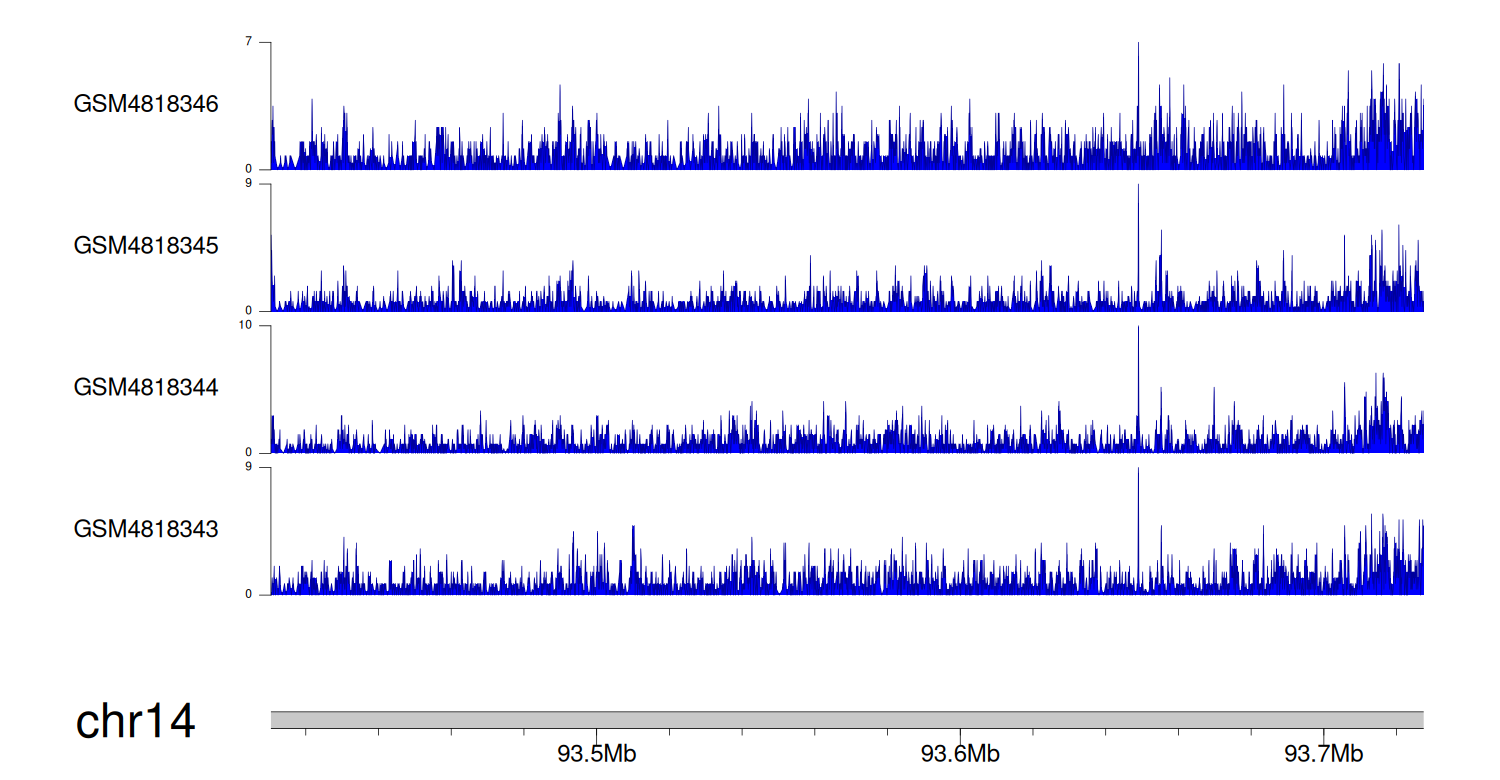
Task: Select the GSM4818345 track label
Action: (146, 246)
